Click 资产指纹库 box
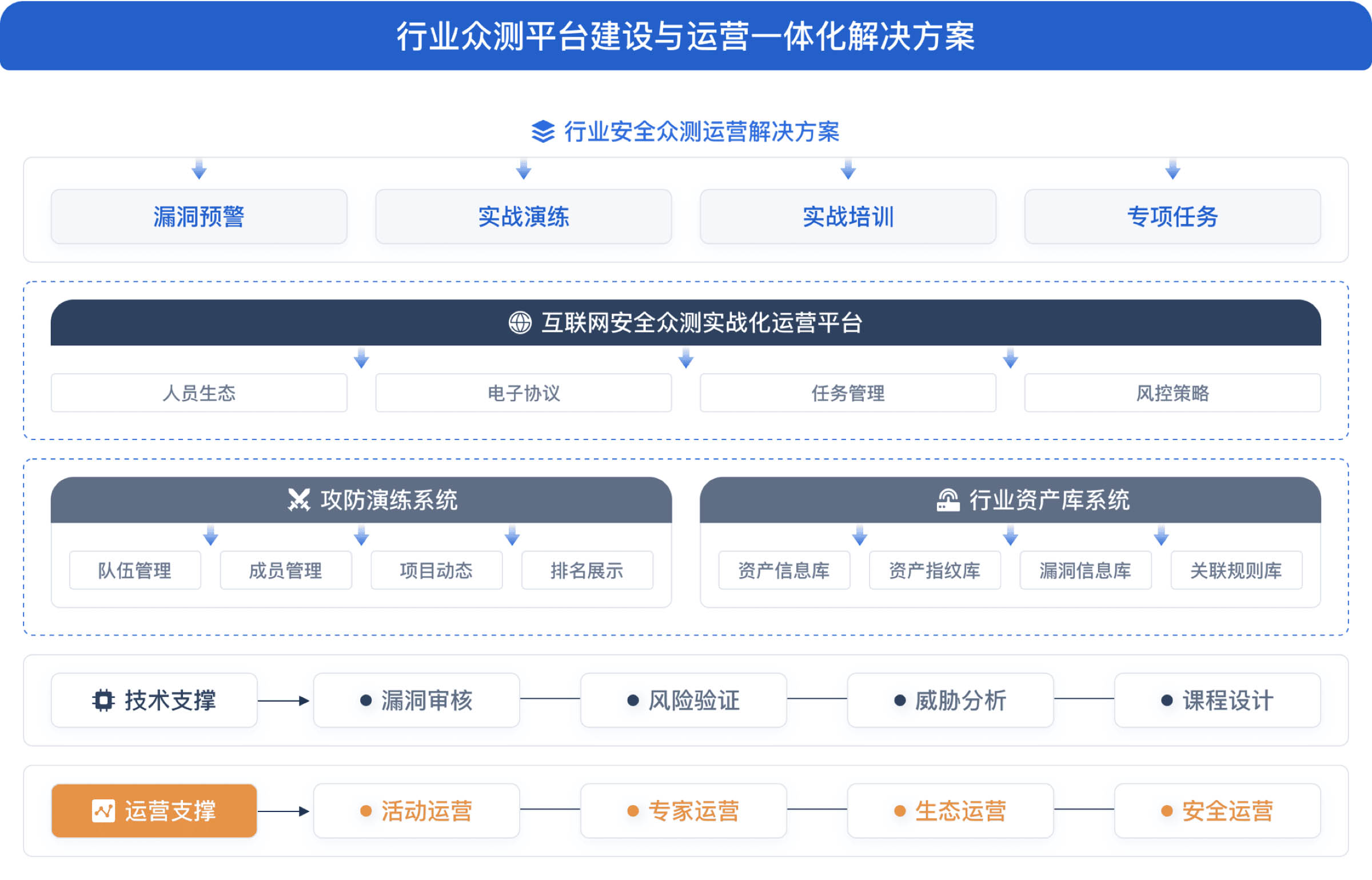Viewport: 1372px width, 880px height. (x=935, y=570)
